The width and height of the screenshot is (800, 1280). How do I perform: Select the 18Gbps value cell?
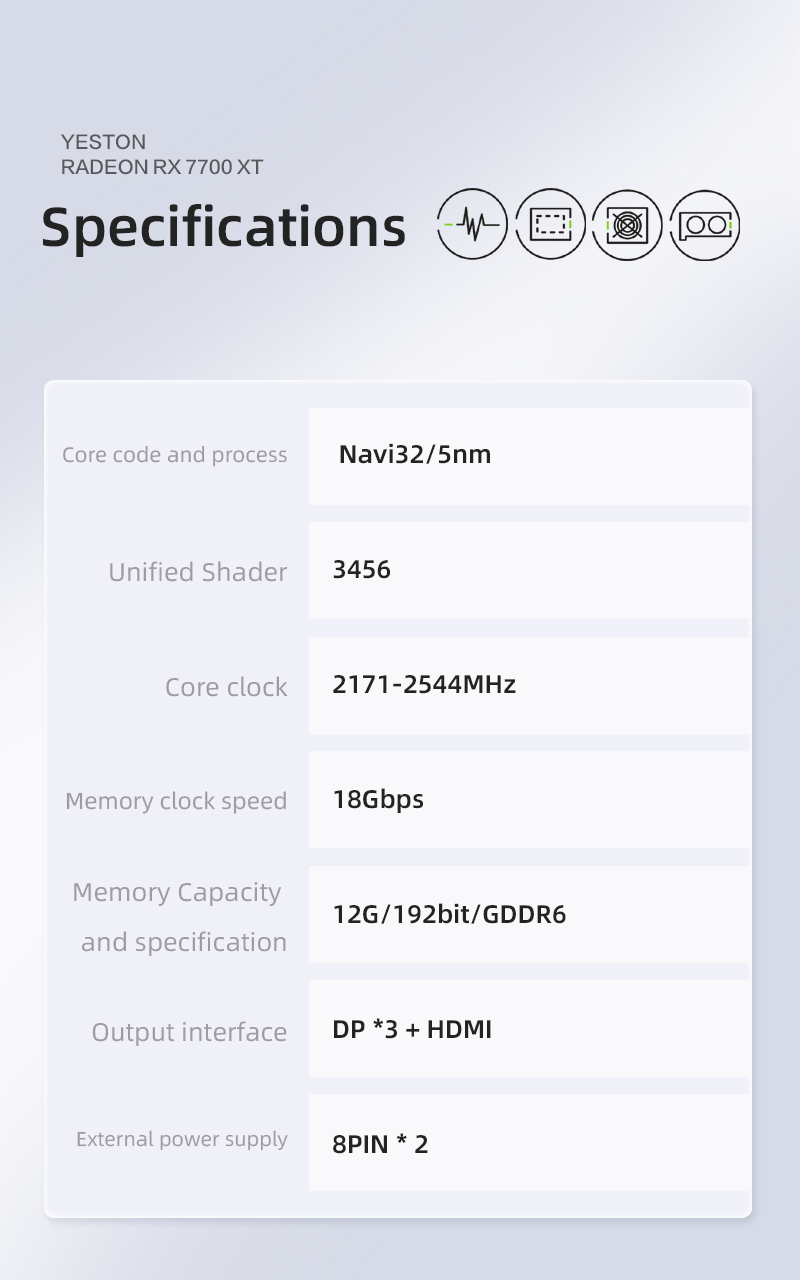pyautogui.click(x=378, y=800)
